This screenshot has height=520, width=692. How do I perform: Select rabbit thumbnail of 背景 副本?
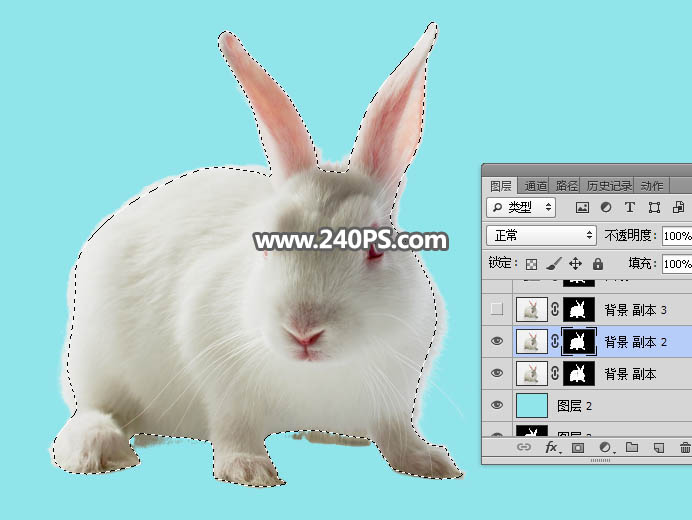[532, 373]
